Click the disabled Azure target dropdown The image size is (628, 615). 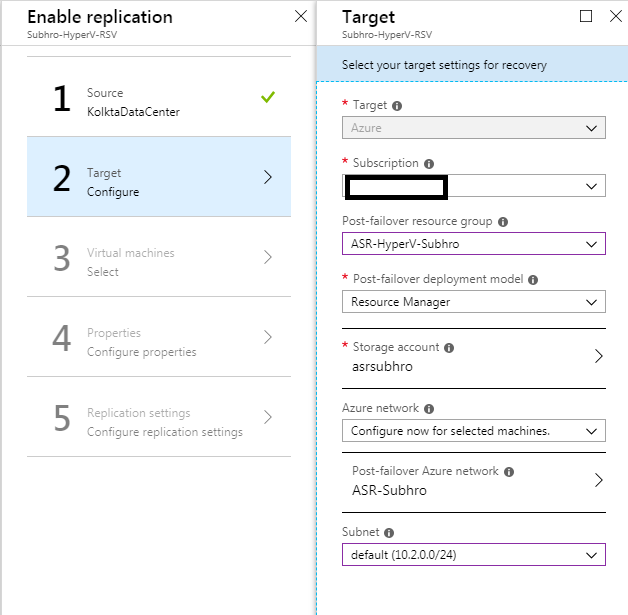click(473, 128)
